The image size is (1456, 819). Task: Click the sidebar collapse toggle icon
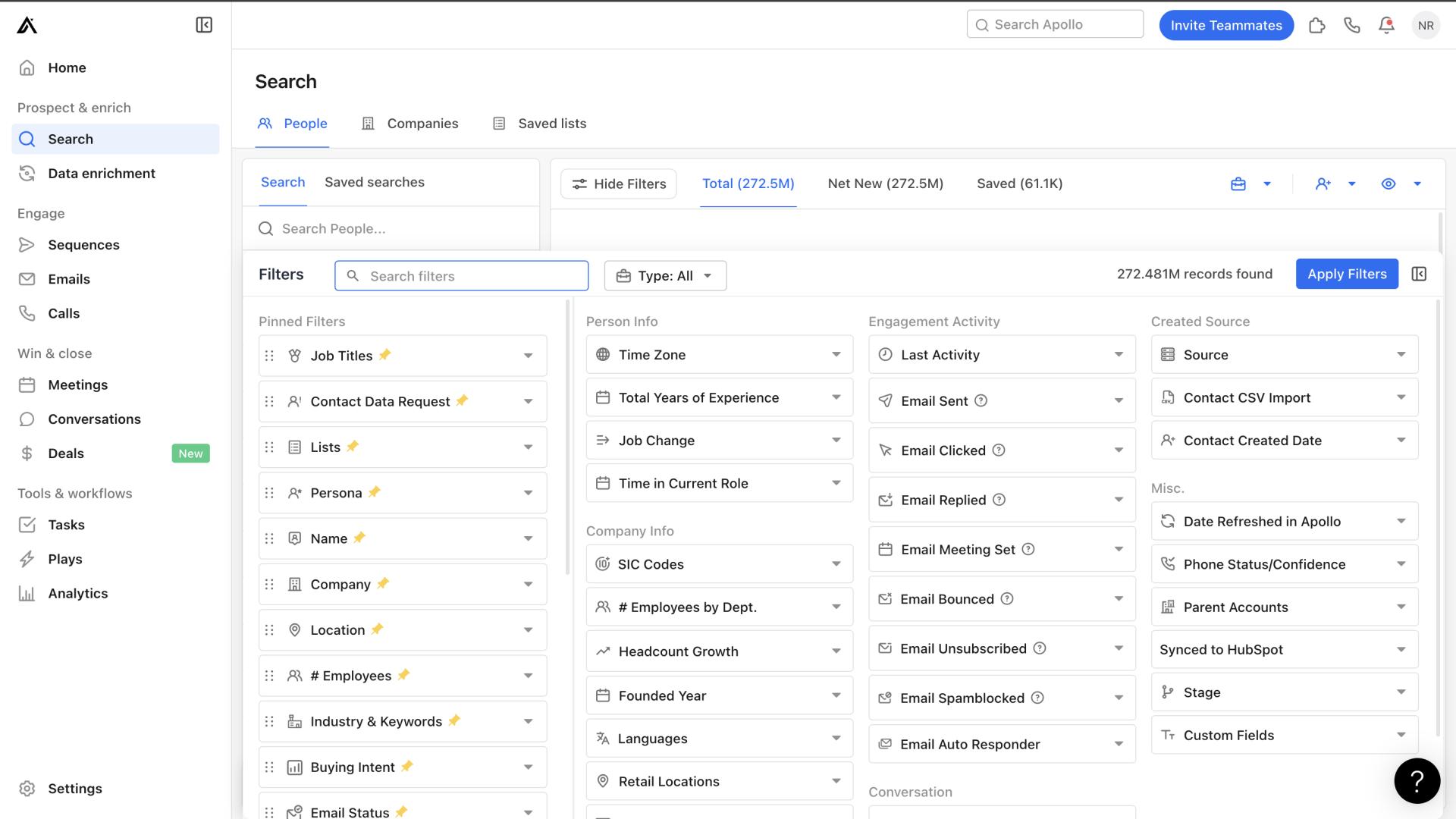203,24
